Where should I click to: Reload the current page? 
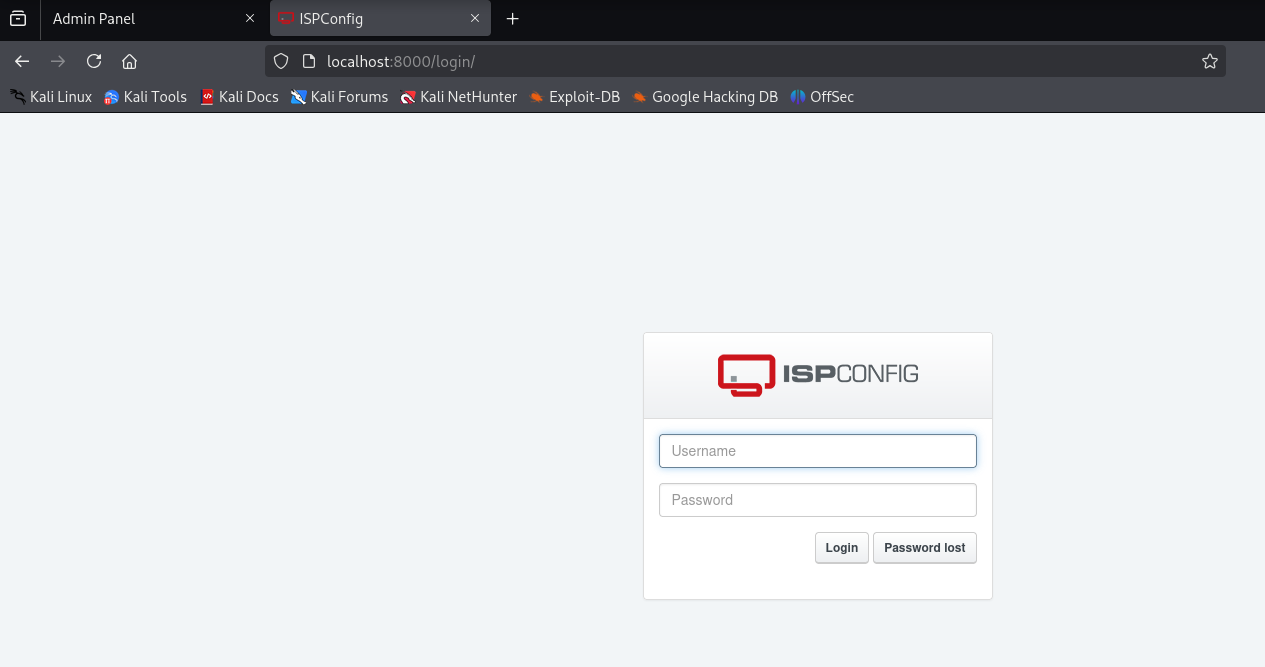click(x=94, y=61)
